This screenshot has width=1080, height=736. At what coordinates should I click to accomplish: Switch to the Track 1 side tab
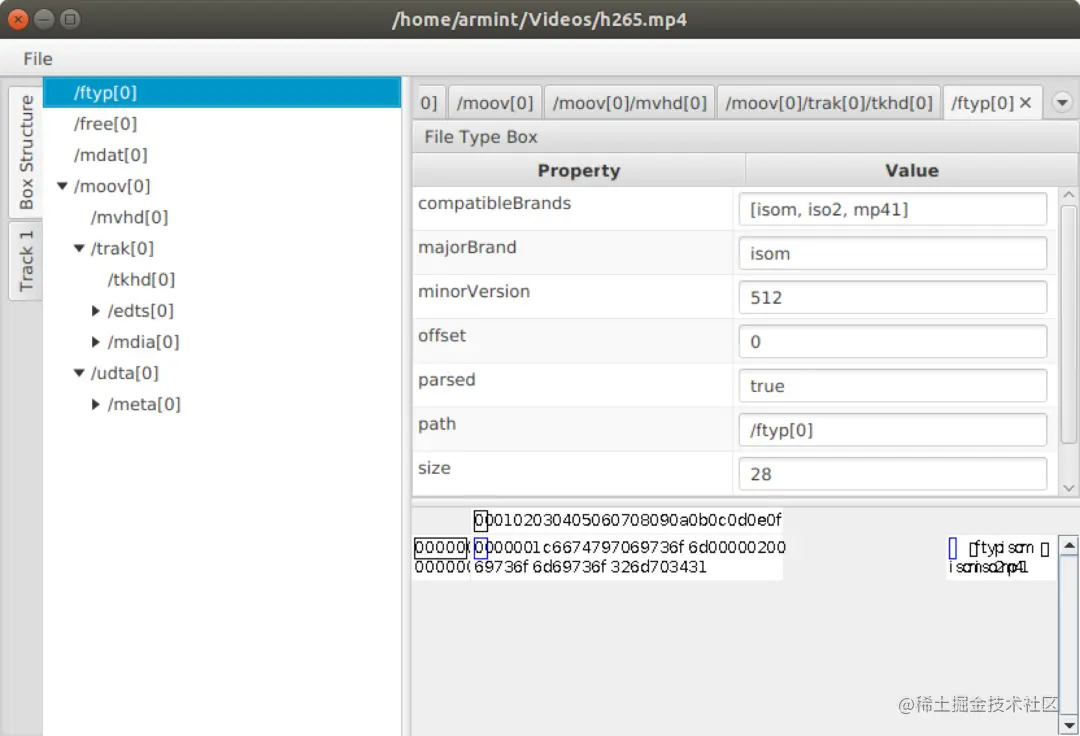(25, 261)
